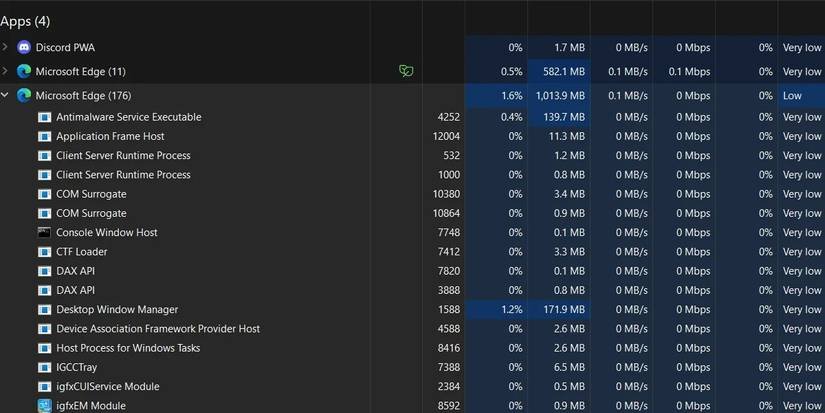Click the green efficiency mode leaf icon
Image resolution: width=825 pixels, height=413 pixels.
(x=406, y=71)
